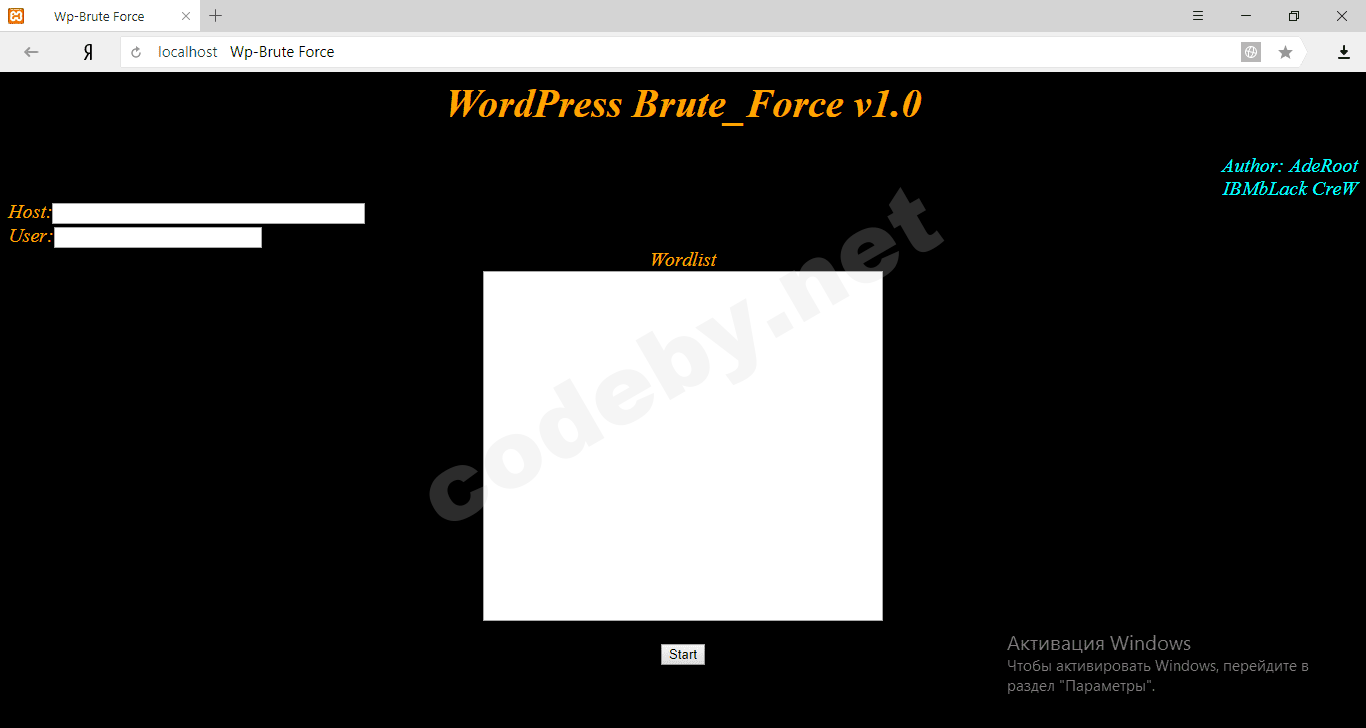Click into the Host input field

[208, 213]
